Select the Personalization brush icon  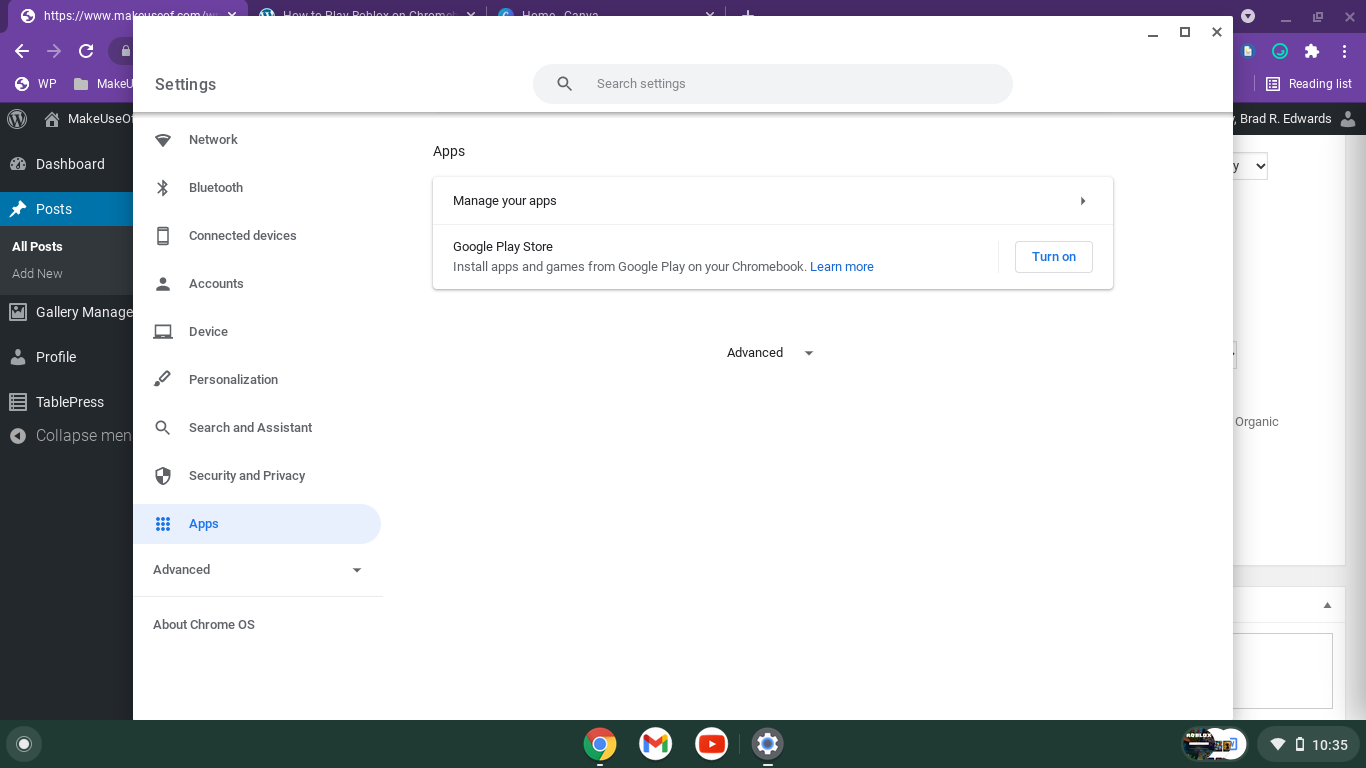pyautogui.click(x=163, y=379)
